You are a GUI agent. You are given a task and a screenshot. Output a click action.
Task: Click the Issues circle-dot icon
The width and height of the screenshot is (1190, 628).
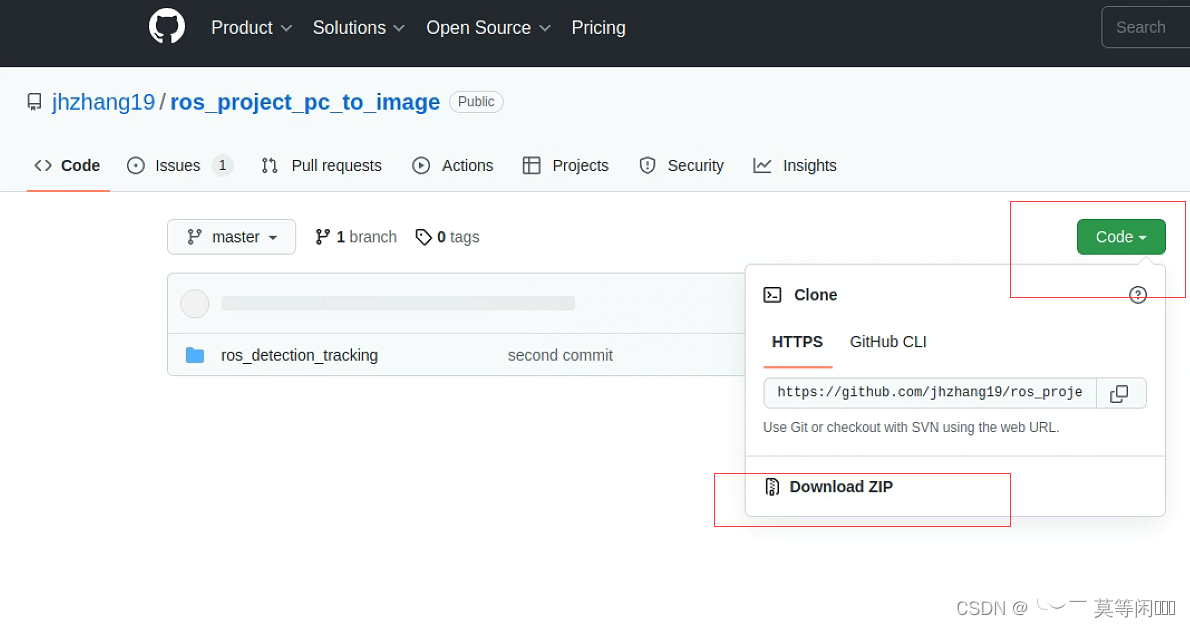(136, 166)
